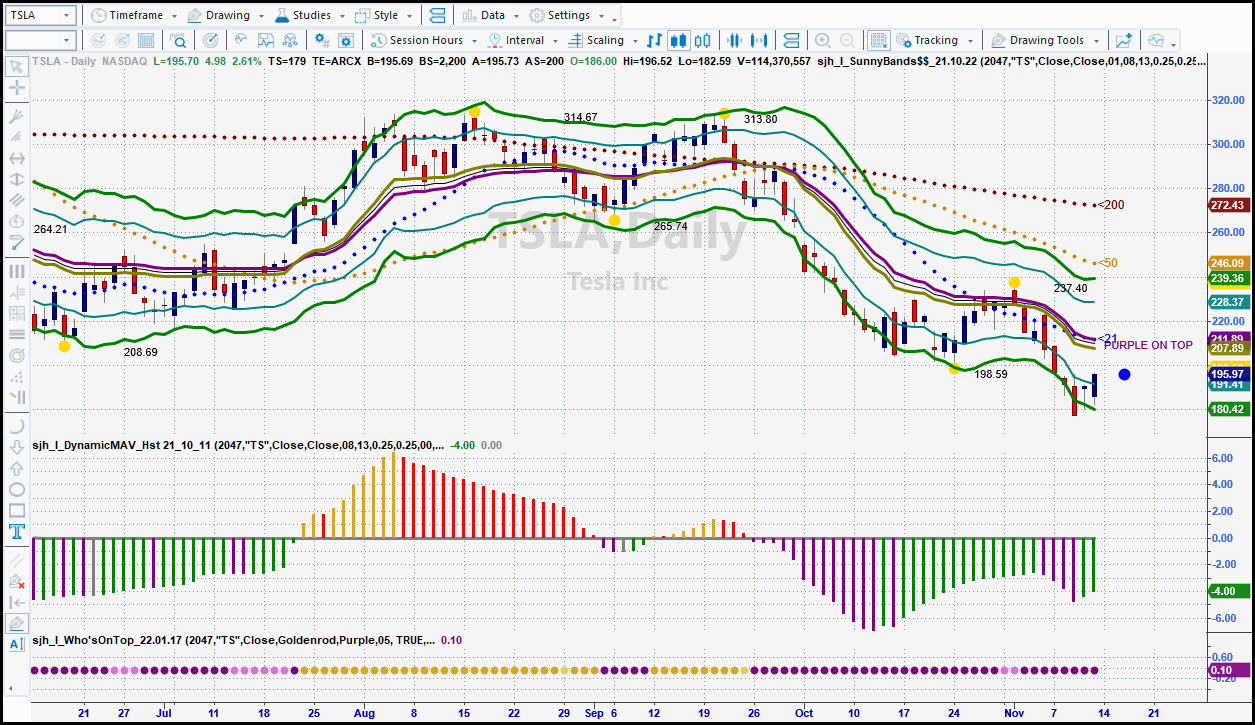
Task: Click the new chart icon with plus sign
Action: [1124, 41]
